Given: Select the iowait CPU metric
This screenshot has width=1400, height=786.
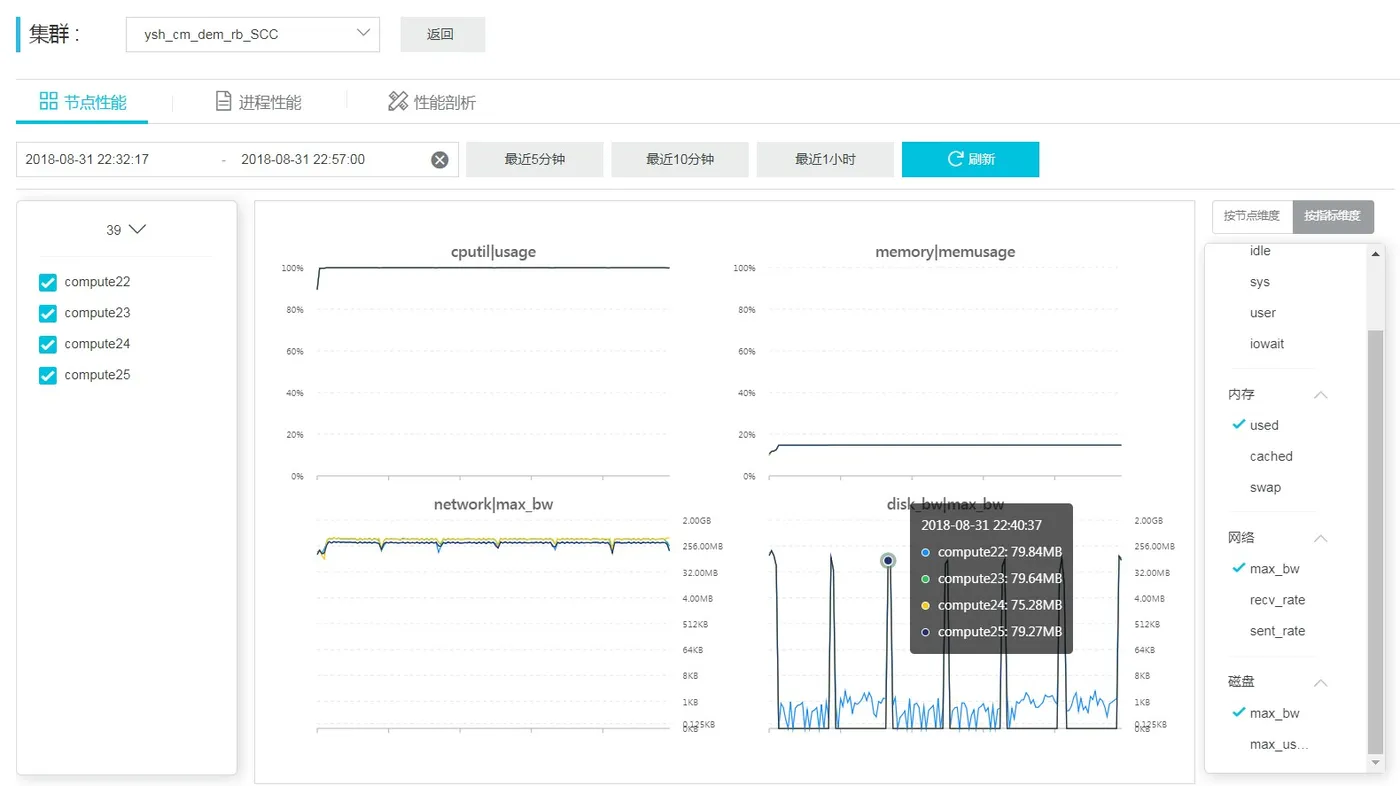Looking at the screenshot, I should click(1267, 344).
